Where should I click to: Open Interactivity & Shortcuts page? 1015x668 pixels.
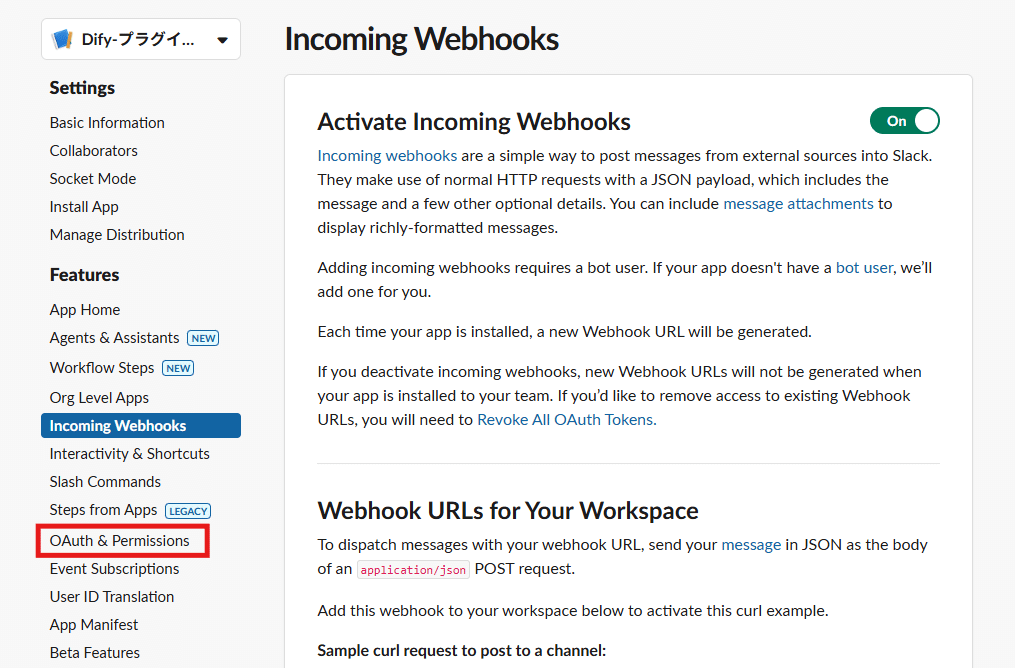pyautogui.click(x=129, y=454)
